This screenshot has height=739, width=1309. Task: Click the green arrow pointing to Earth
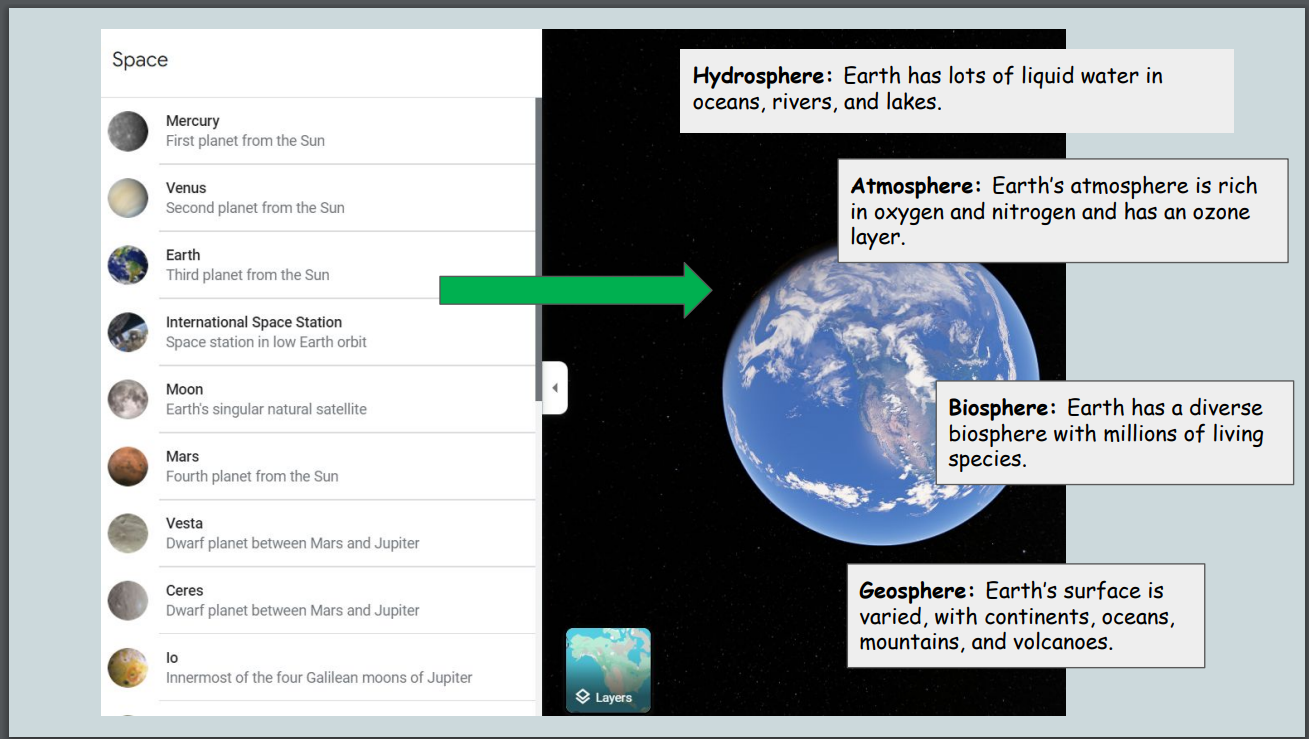[575, 291]
